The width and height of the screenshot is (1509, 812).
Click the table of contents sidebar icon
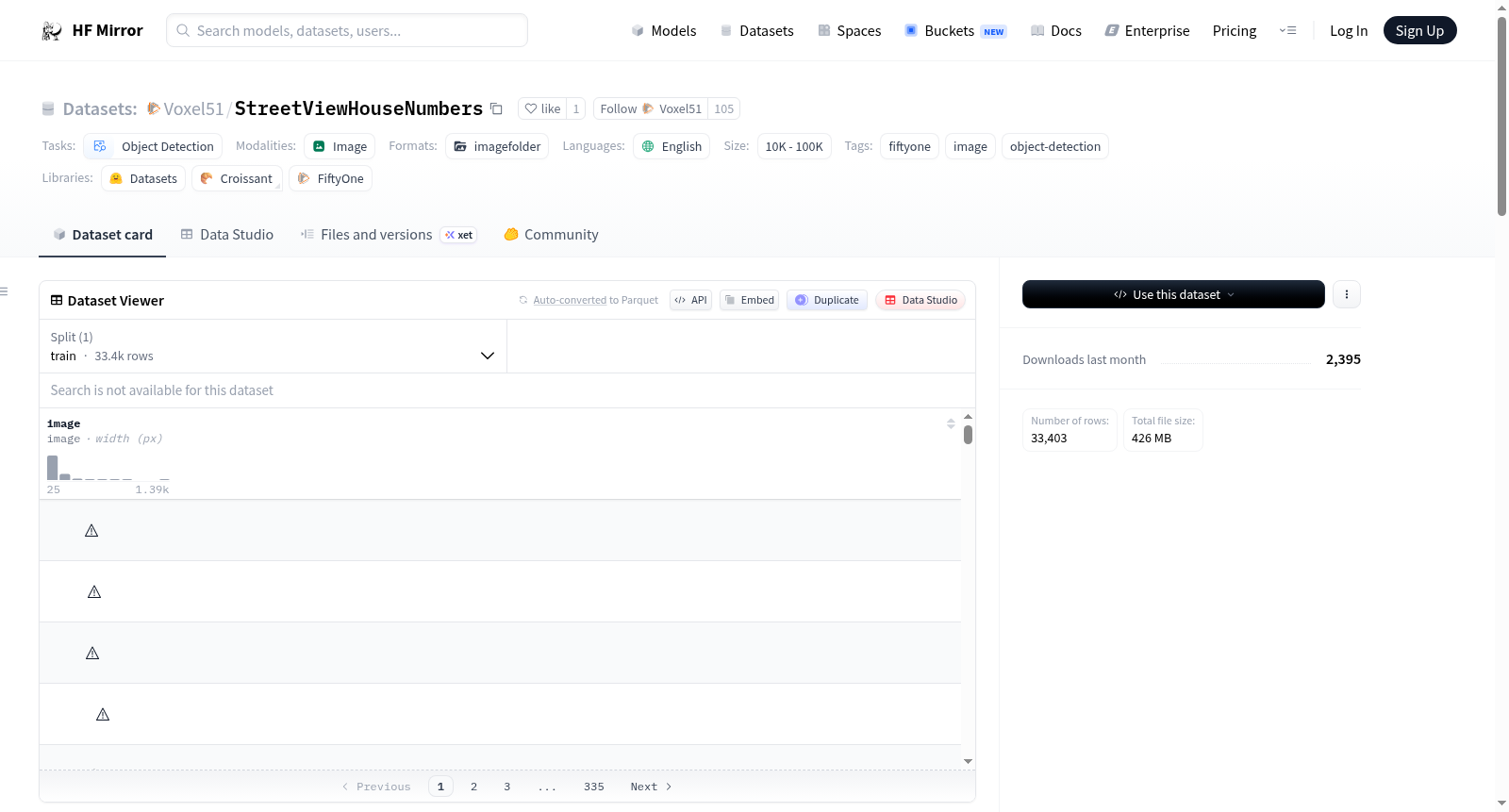point(4,291)
